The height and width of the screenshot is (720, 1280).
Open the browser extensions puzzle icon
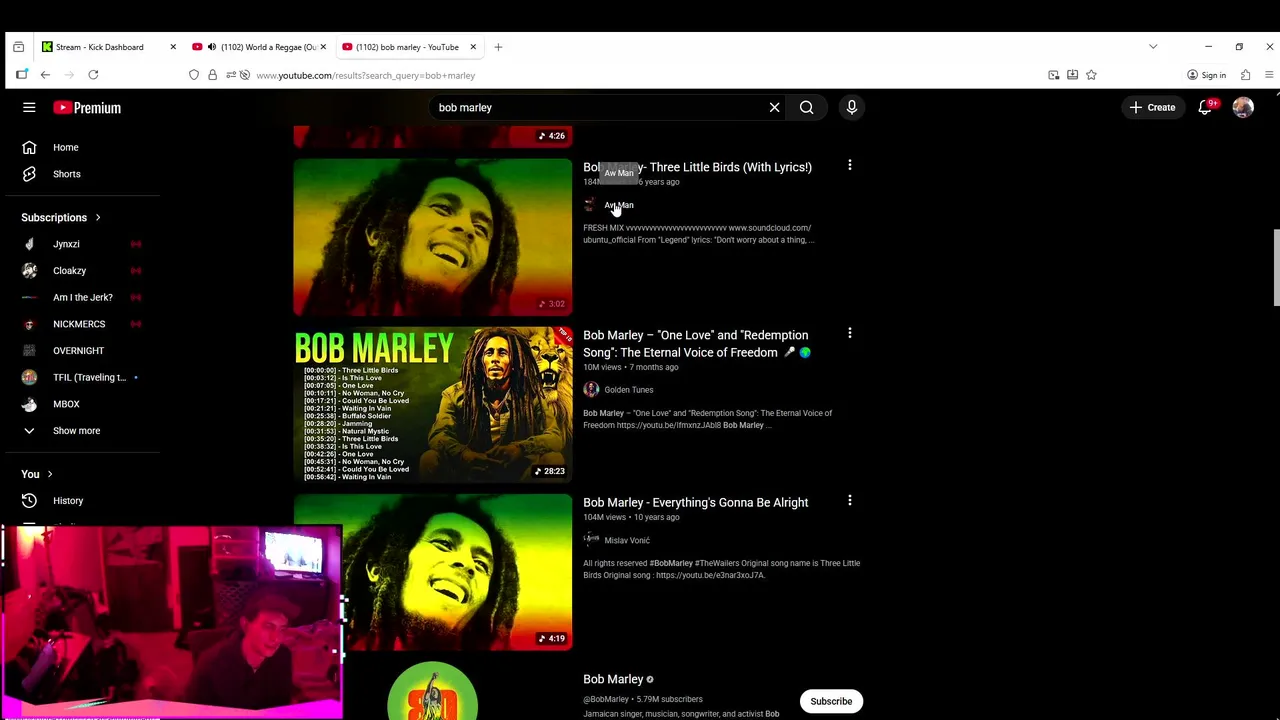point(1245,75)
